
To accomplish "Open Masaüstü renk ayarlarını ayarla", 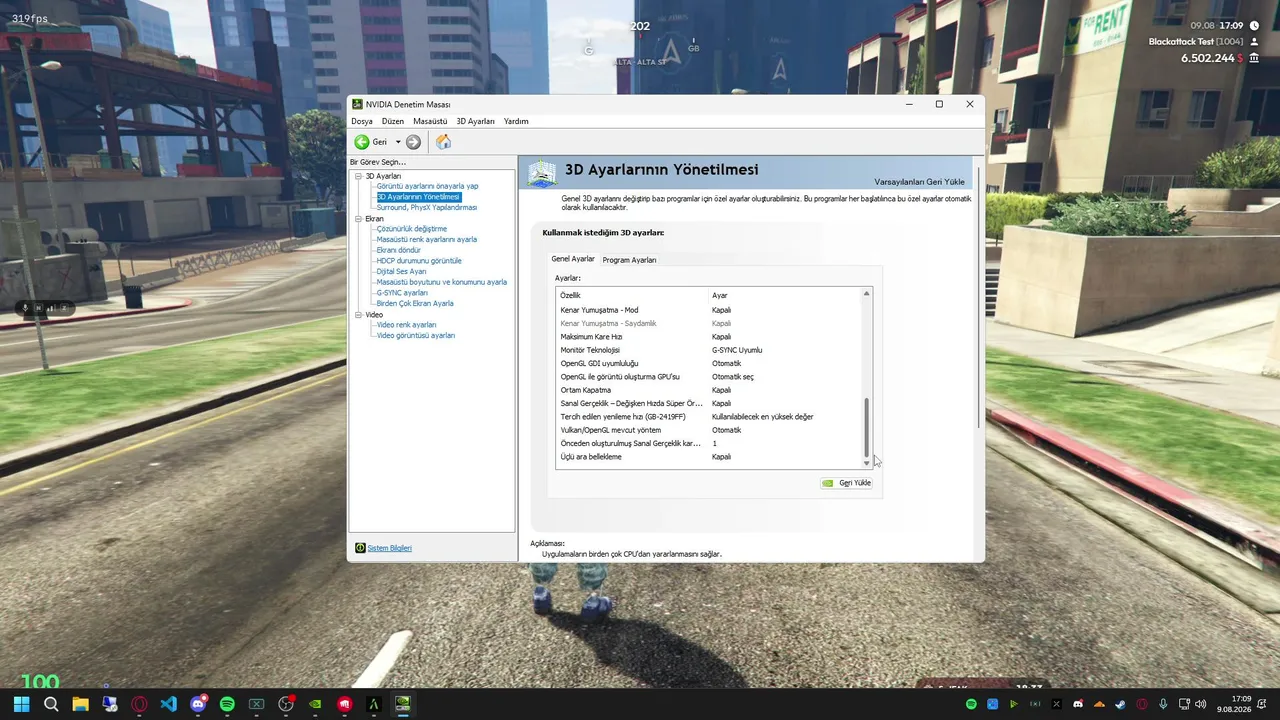I will point(426,240).
